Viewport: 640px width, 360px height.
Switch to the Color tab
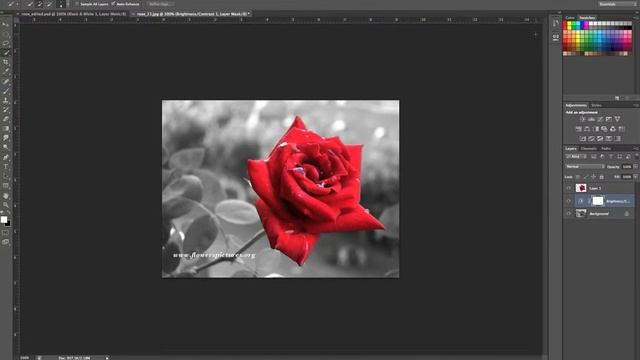[570, 18]
